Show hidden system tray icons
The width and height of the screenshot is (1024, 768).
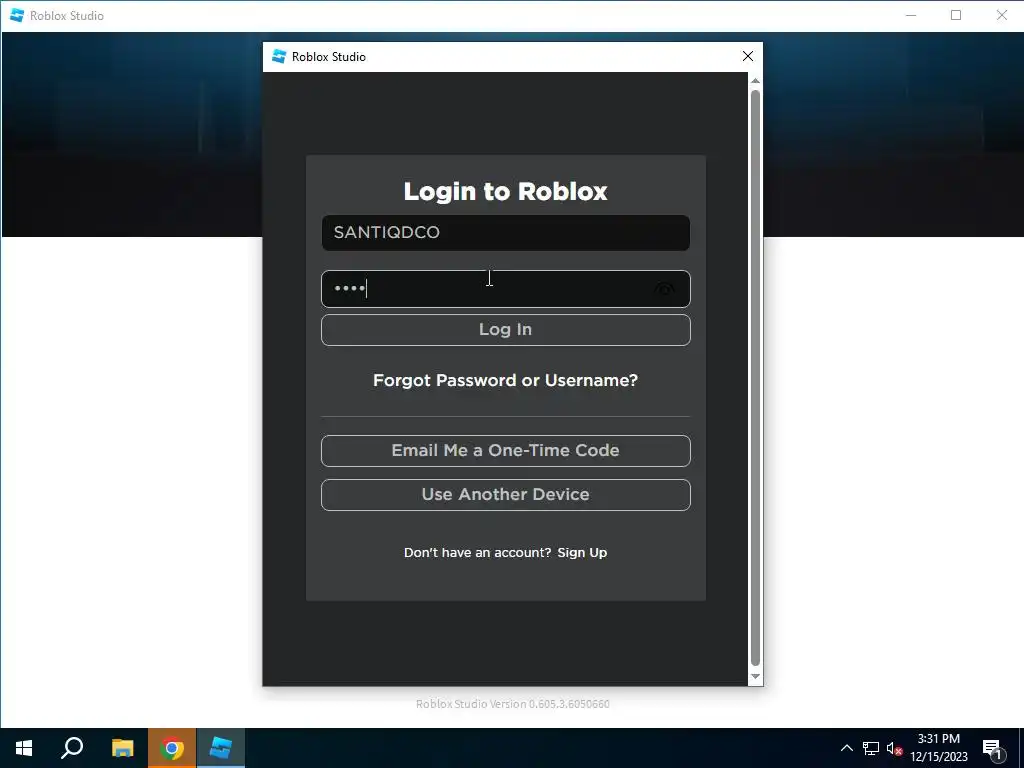coord(846,748)
